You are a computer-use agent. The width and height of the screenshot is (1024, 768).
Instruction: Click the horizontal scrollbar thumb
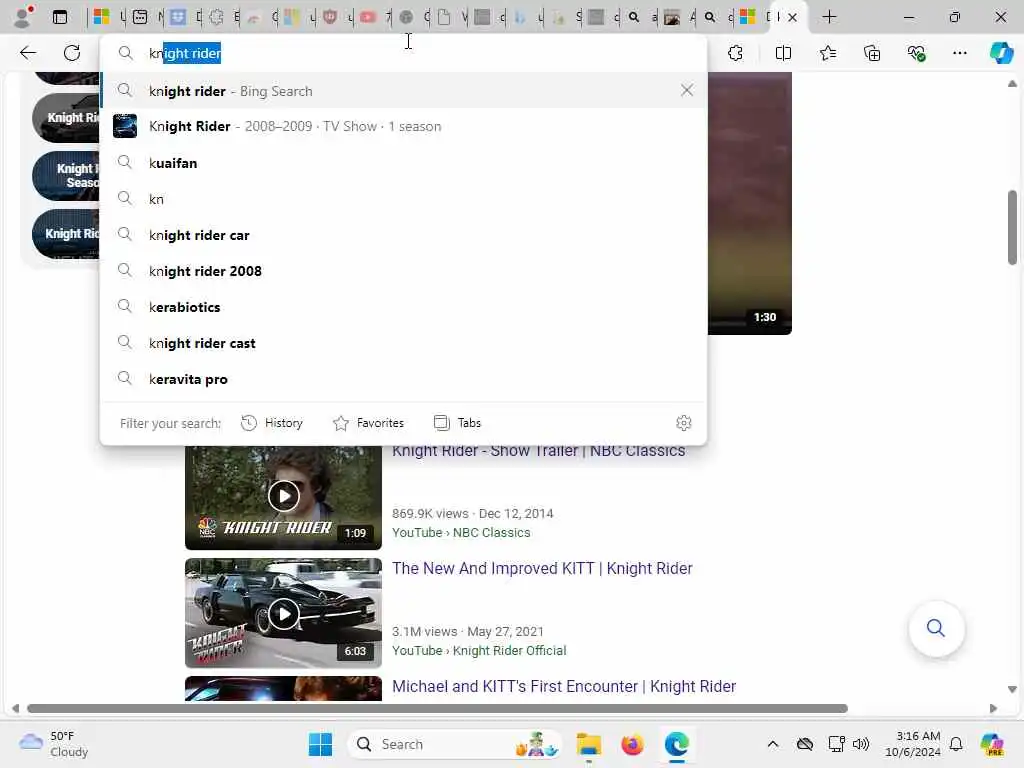438,709
